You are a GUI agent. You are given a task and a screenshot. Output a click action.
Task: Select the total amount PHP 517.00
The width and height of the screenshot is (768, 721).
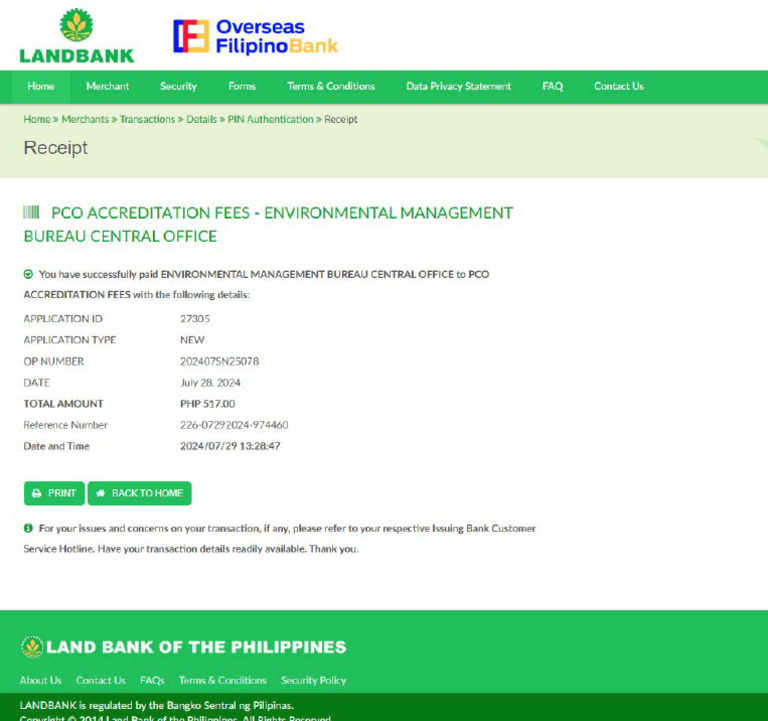pyautogui.click(x=208, y=404)
